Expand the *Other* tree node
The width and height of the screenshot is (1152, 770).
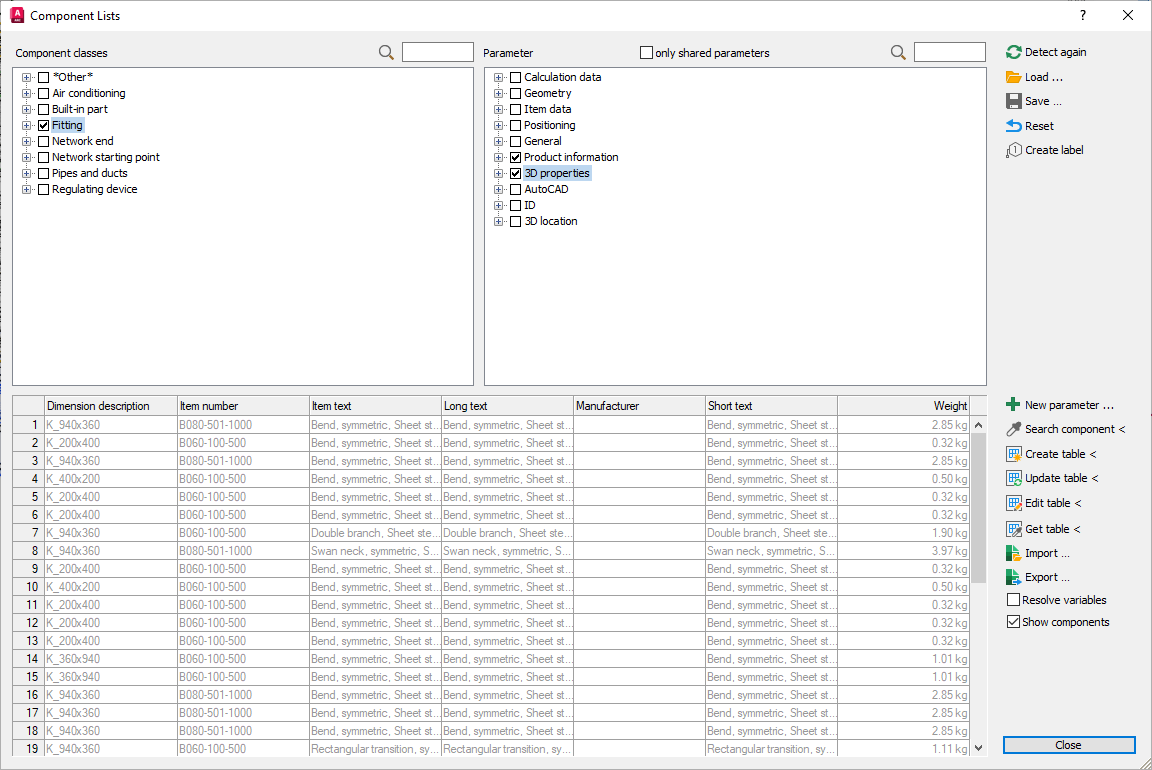click(26, 77)
